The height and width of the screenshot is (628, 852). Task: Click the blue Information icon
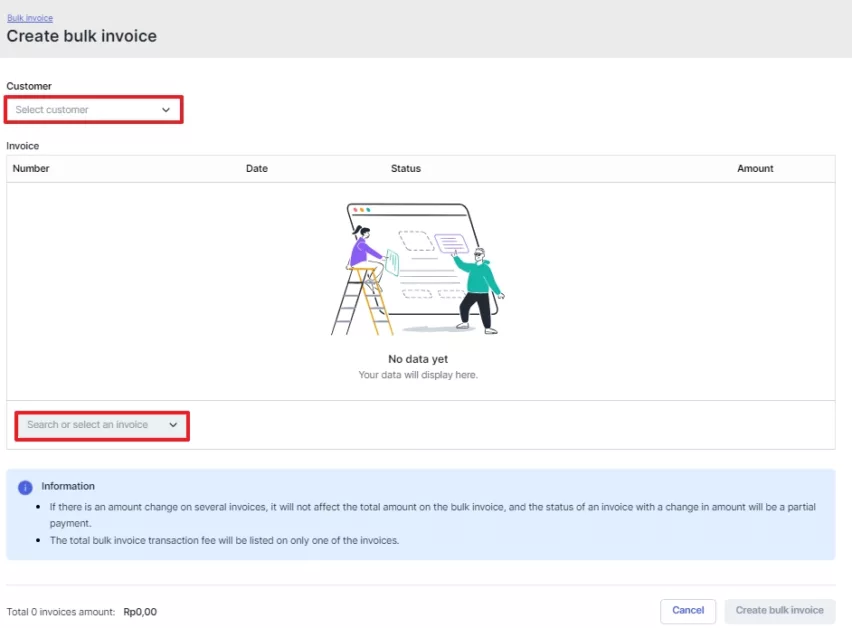[x=25, y=487]
